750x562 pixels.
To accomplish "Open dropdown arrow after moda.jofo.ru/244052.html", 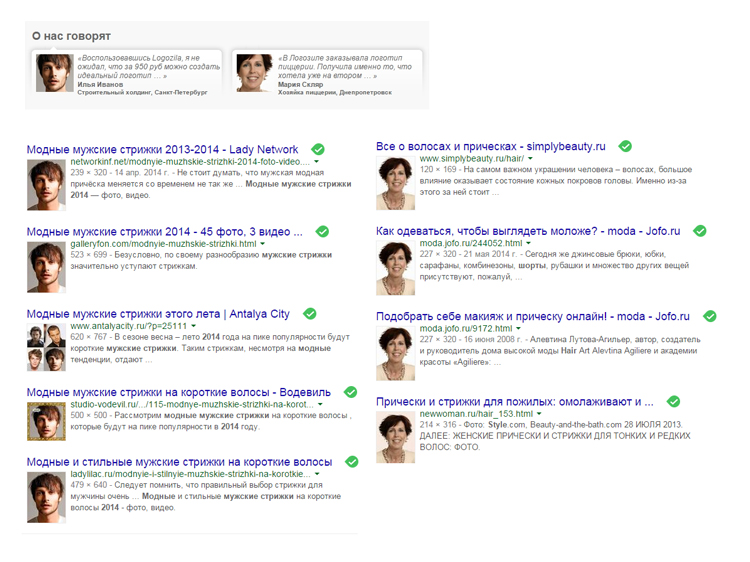I will [x=529, y=244].
